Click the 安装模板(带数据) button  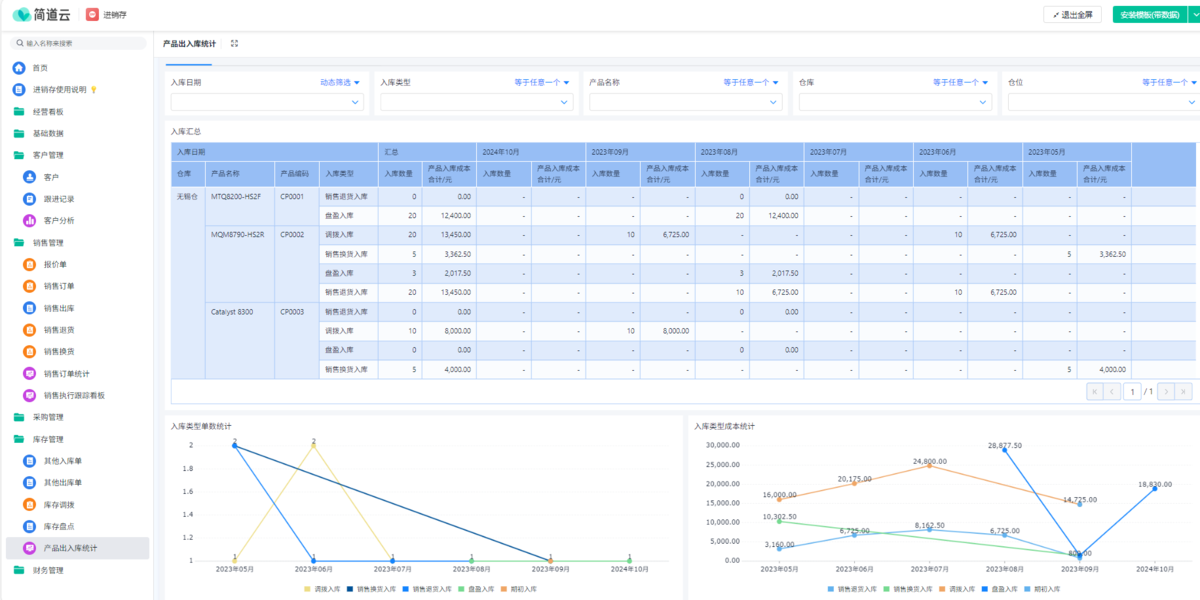1155,15
